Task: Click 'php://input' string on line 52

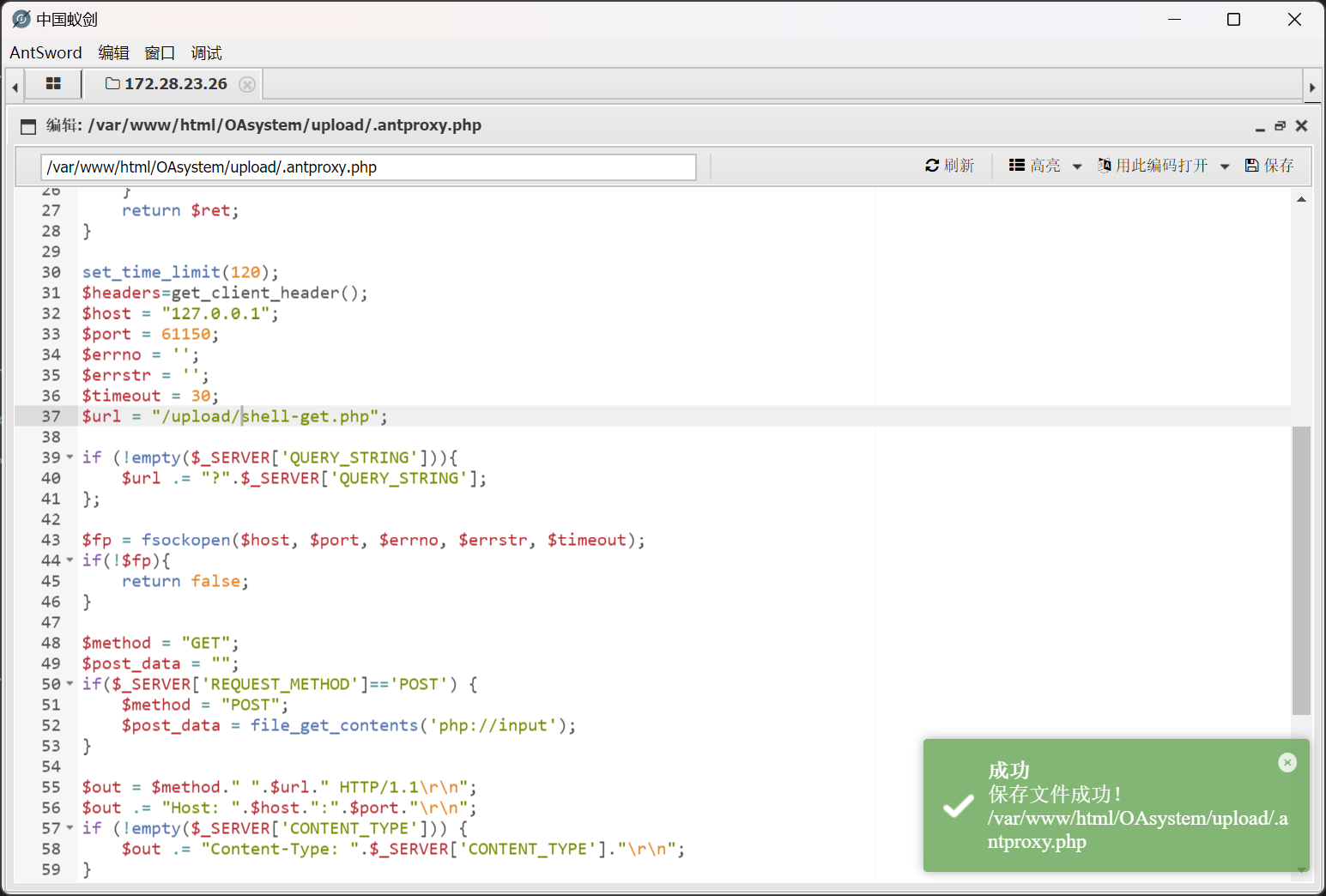Action: coord(493,725)
